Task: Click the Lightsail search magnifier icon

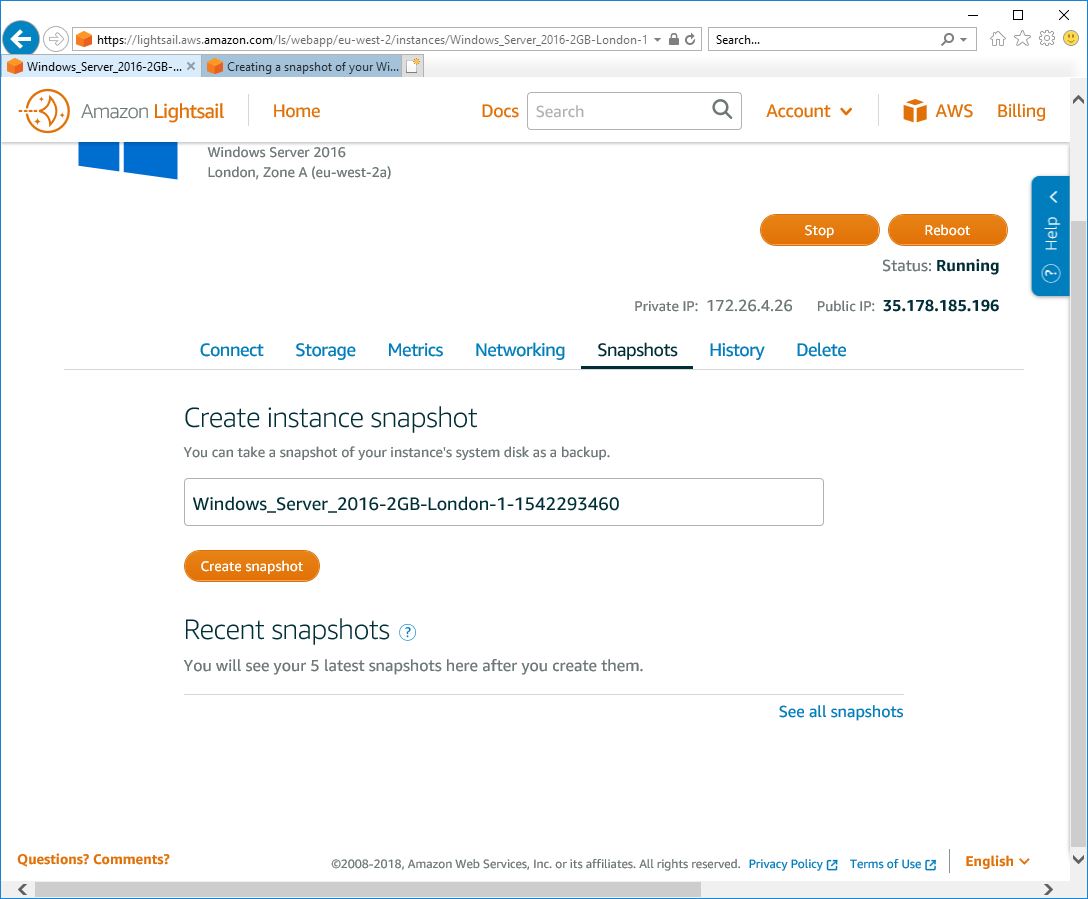Action: (x=722, y=110)
